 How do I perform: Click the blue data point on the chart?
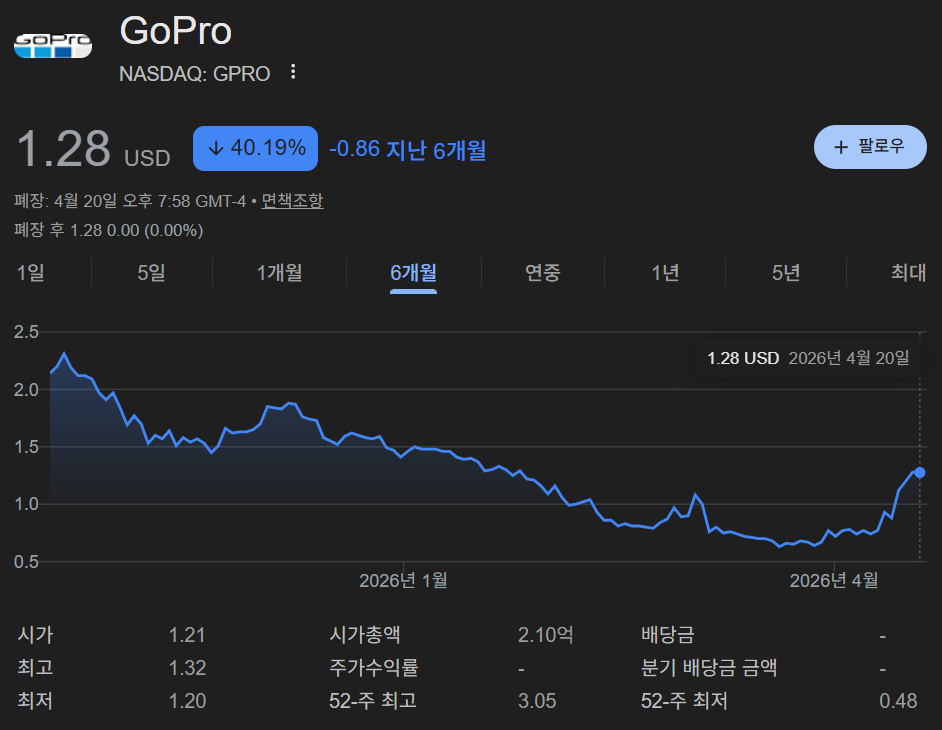pyautogui.click(x=919, y=472)
